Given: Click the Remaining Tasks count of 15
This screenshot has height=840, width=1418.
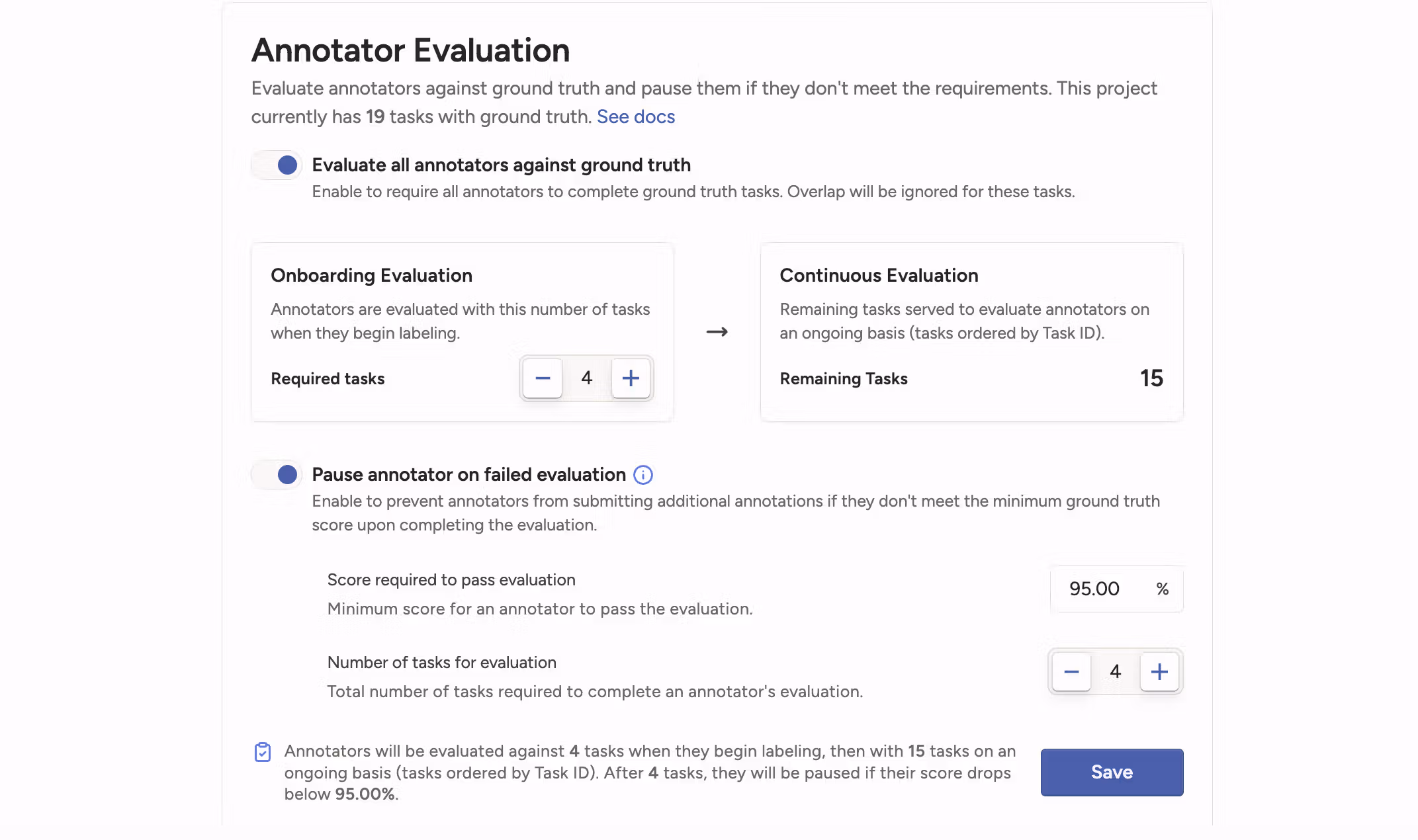Looking at the screenshot, I should click(1151, 378).
